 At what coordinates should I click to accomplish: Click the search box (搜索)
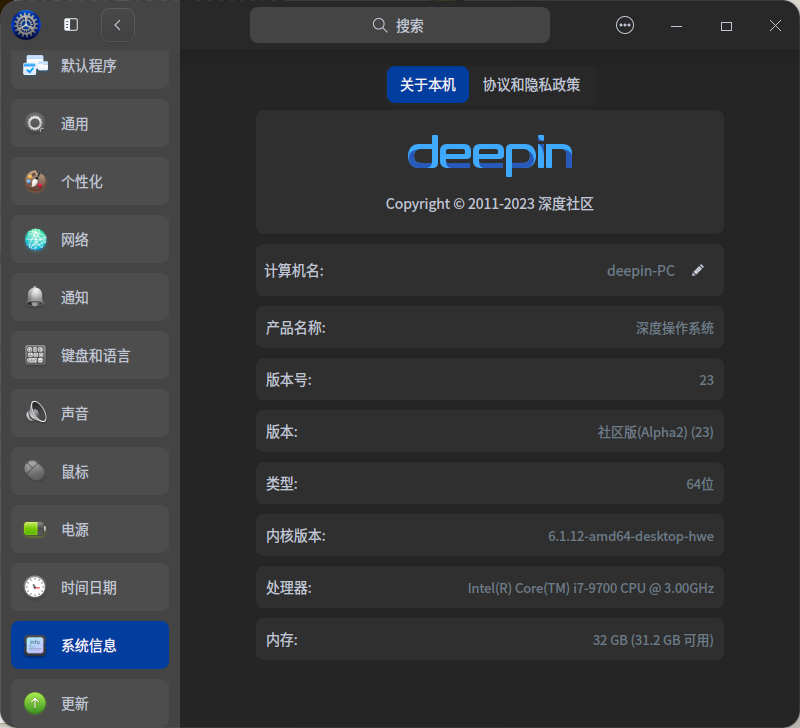click(x=399, y=25)
